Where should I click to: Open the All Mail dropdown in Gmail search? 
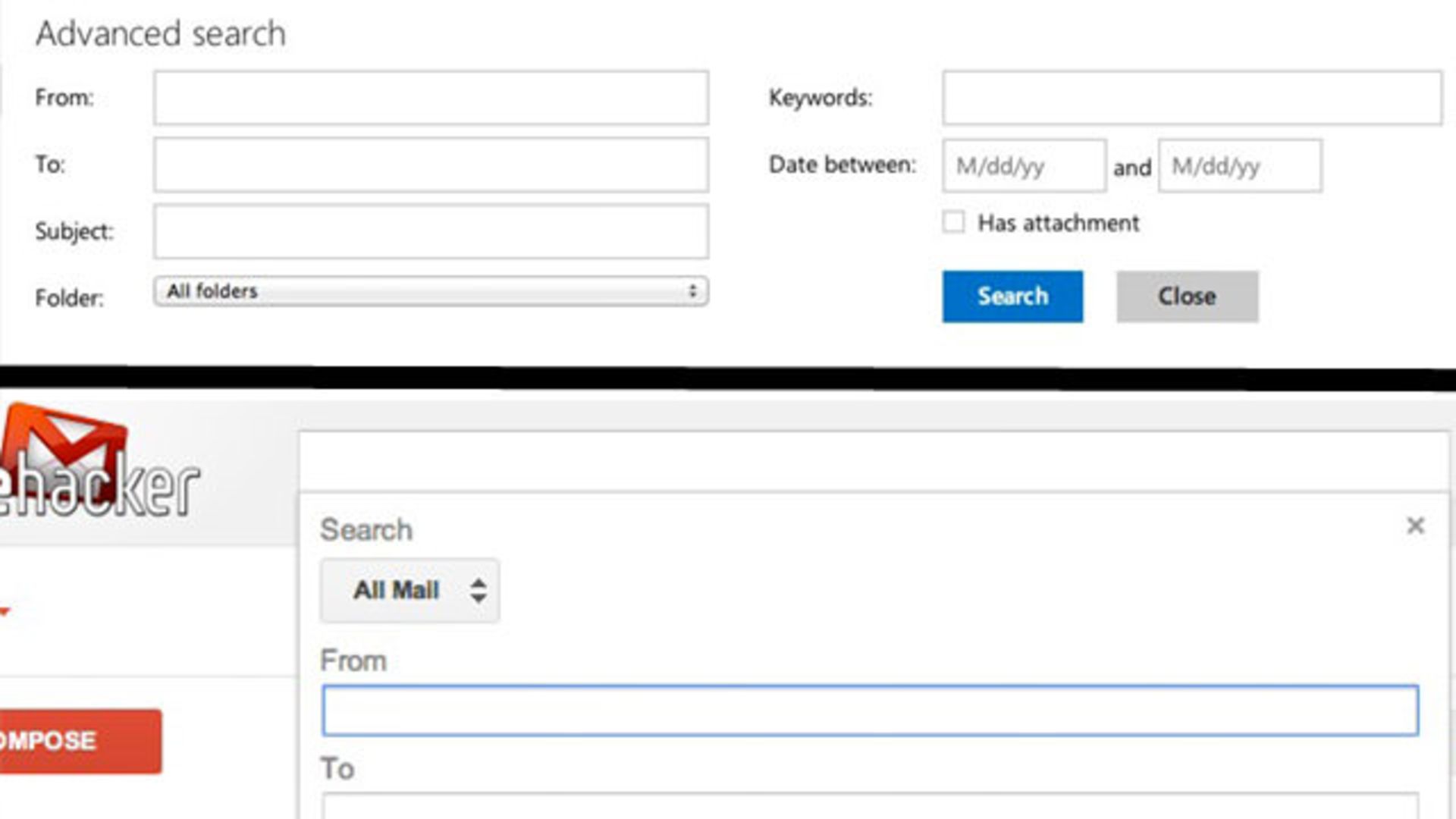(x=409, y=590)
